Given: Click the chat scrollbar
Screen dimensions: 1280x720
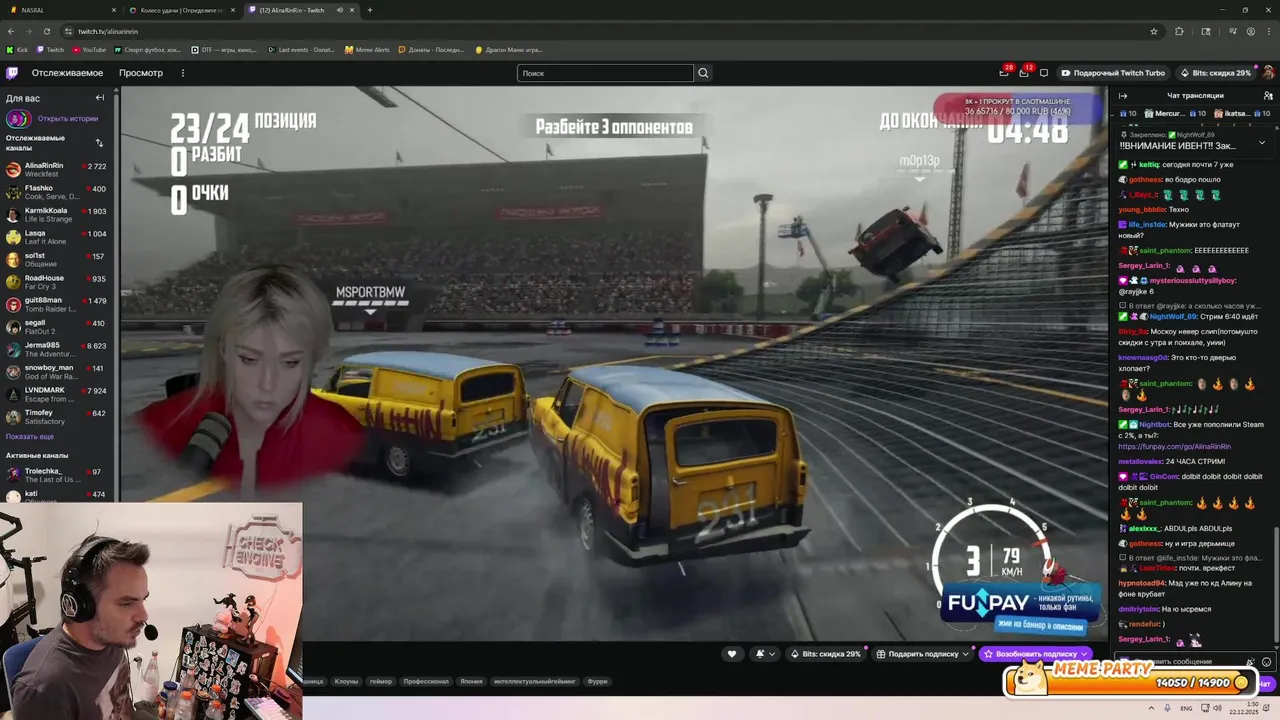Looking at the screenshot, I should 1276,585.
